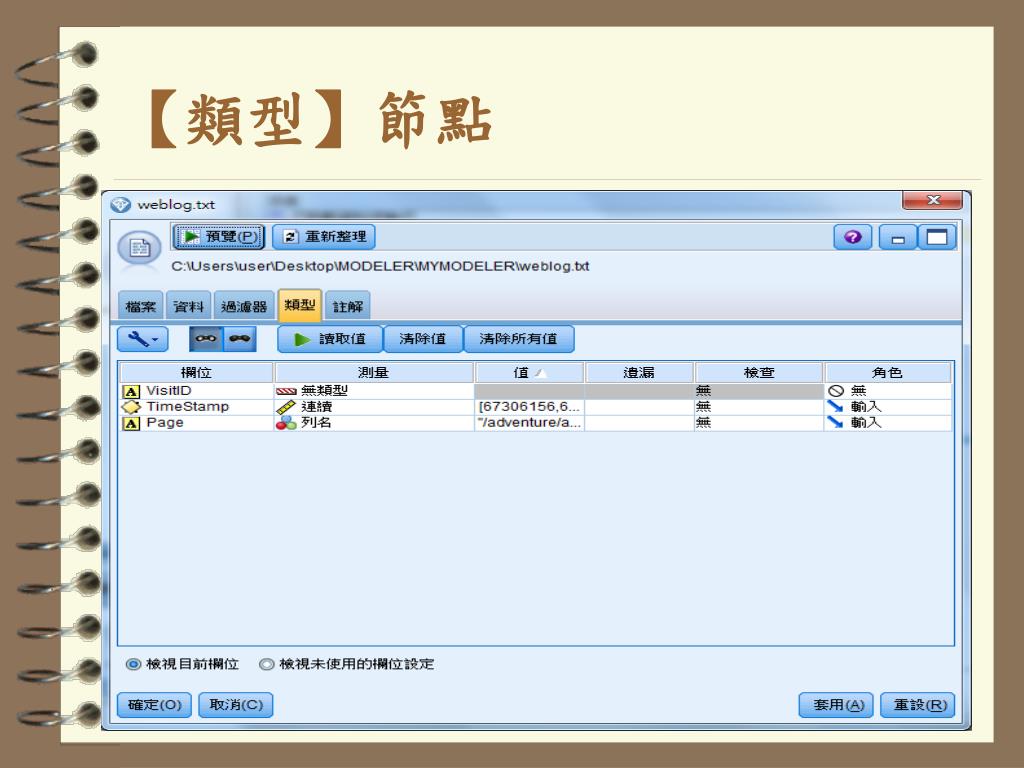Open the 列名 measurement for Page

374,423
